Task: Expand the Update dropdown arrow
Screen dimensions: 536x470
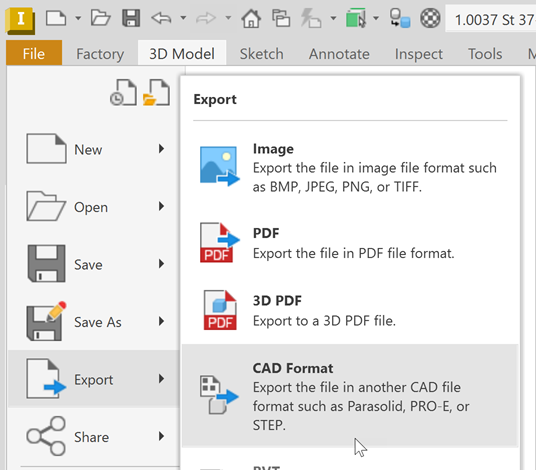Action: click(333, 18)
